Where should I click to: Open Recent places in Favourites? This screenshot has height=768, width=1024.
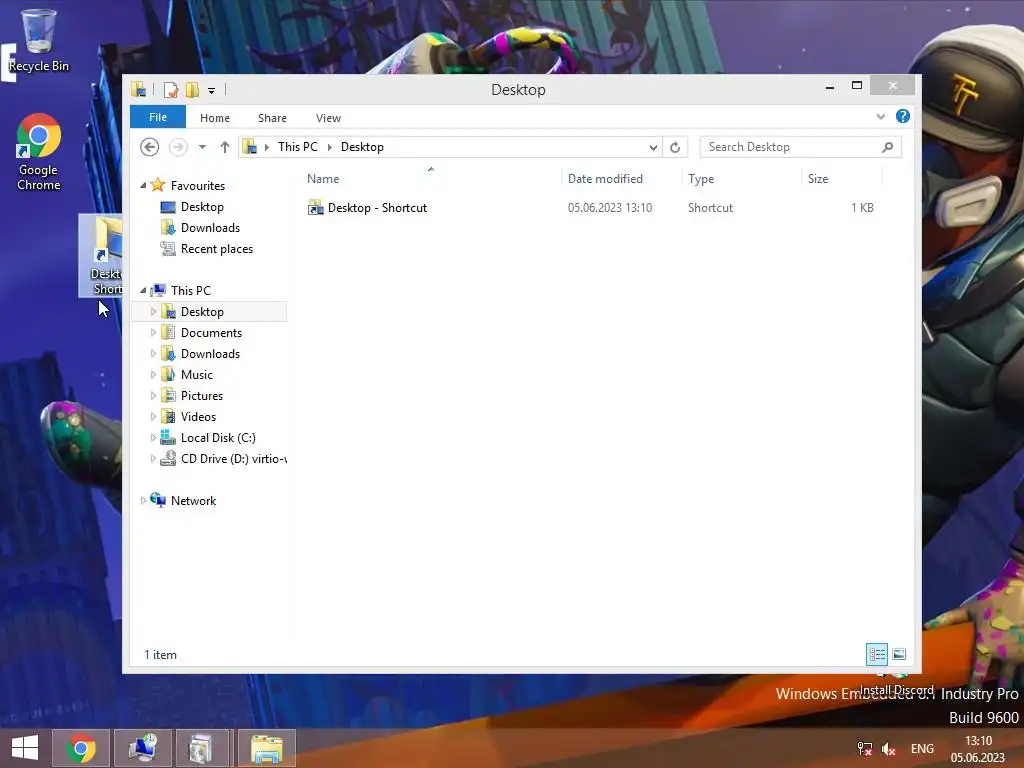[x=217, y=249]
